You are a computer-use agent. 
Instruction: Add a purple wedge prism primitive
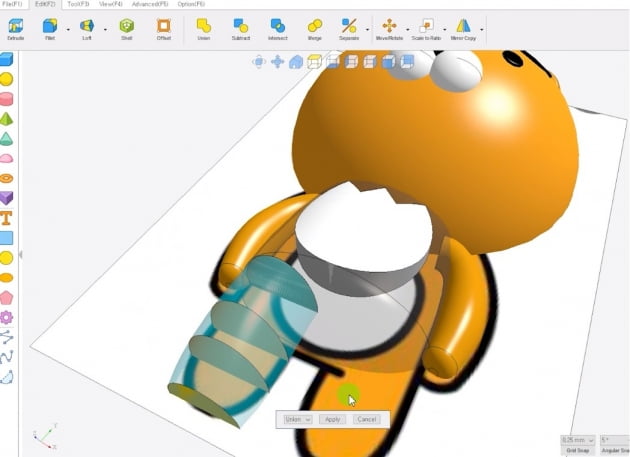[x=6, y=198]
